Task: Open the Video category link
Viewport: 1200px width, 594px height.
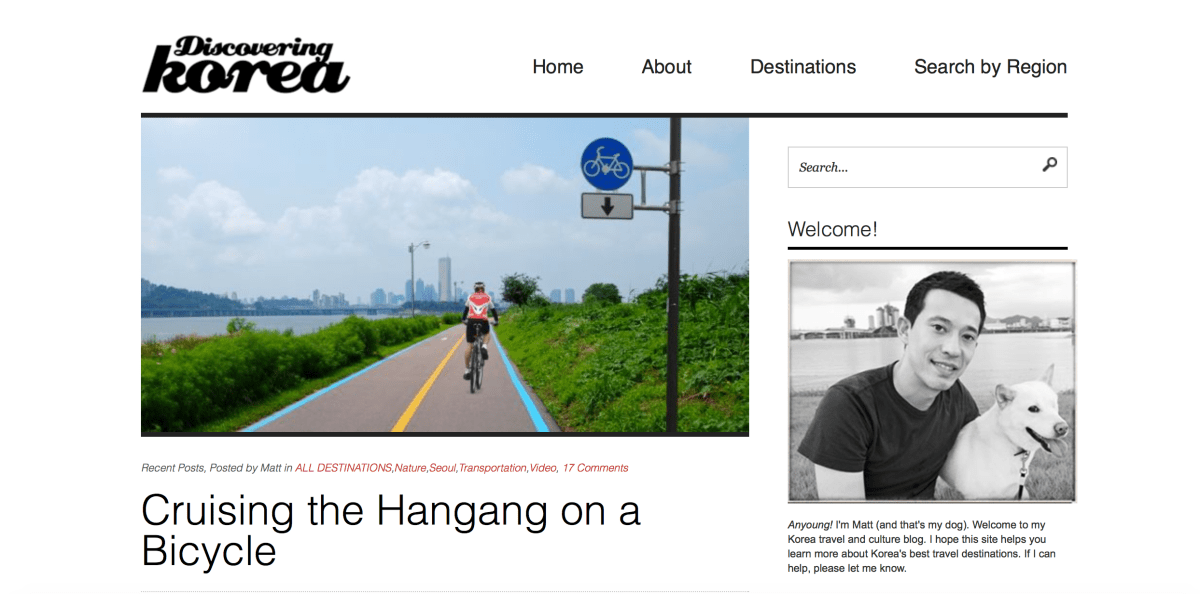Action: 543,467
